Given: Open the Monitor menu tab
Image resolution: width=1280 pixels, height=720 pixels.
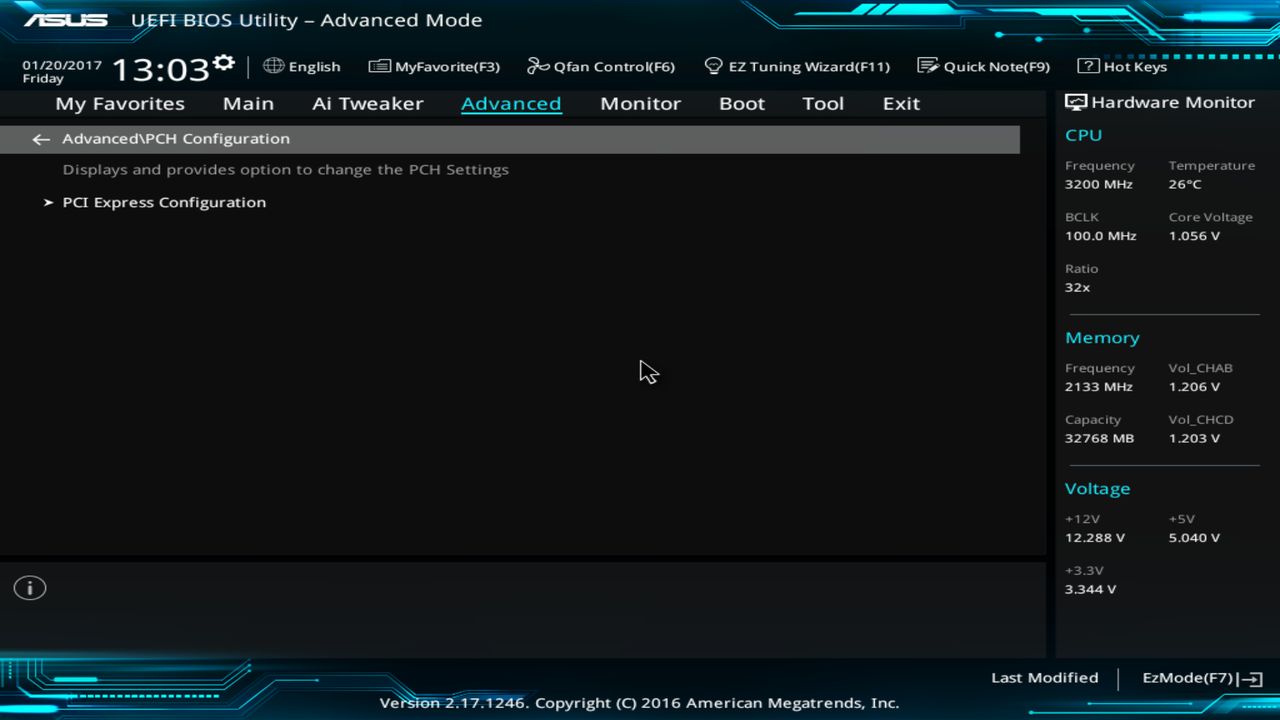Looking at the screenshot, I should click(x=640, y=103).
